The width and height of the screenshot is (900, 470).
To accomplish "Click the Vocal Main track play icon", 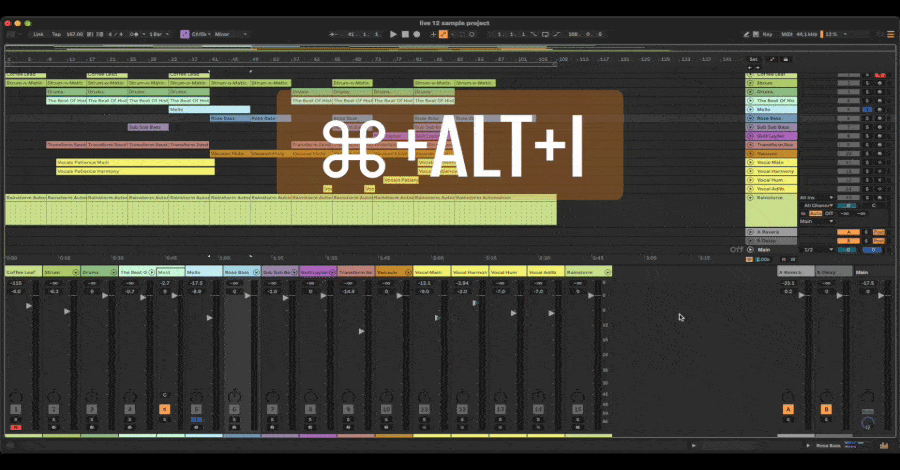I will (x=751, y=162).
